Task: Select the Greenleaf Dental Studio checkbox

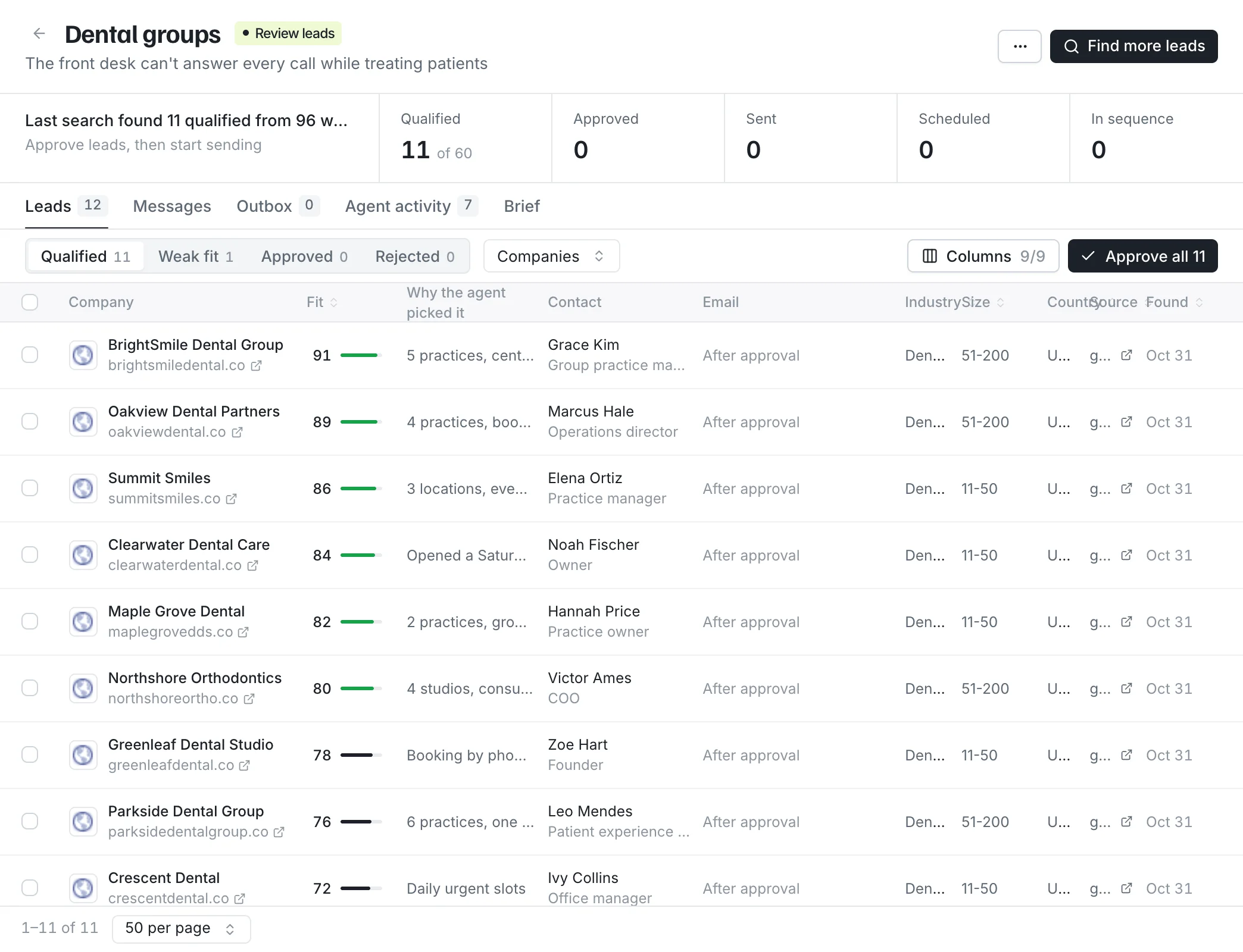Action: point(30,754)
